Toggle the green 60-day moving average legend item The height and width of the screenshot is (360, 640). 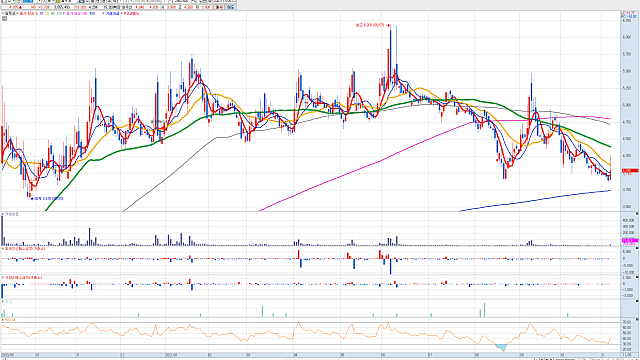coord(53,13)
